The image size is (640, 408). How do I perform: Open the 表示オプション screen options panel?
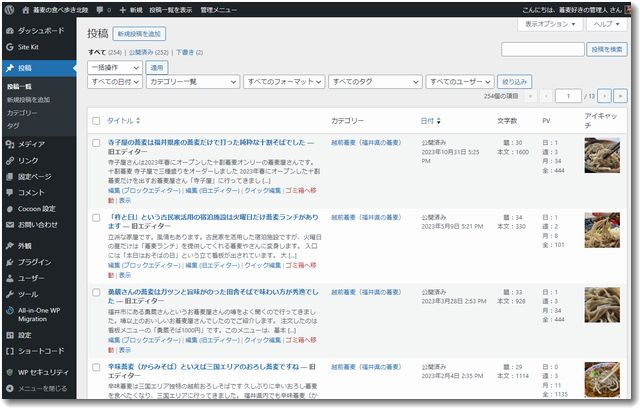(551, 24)
